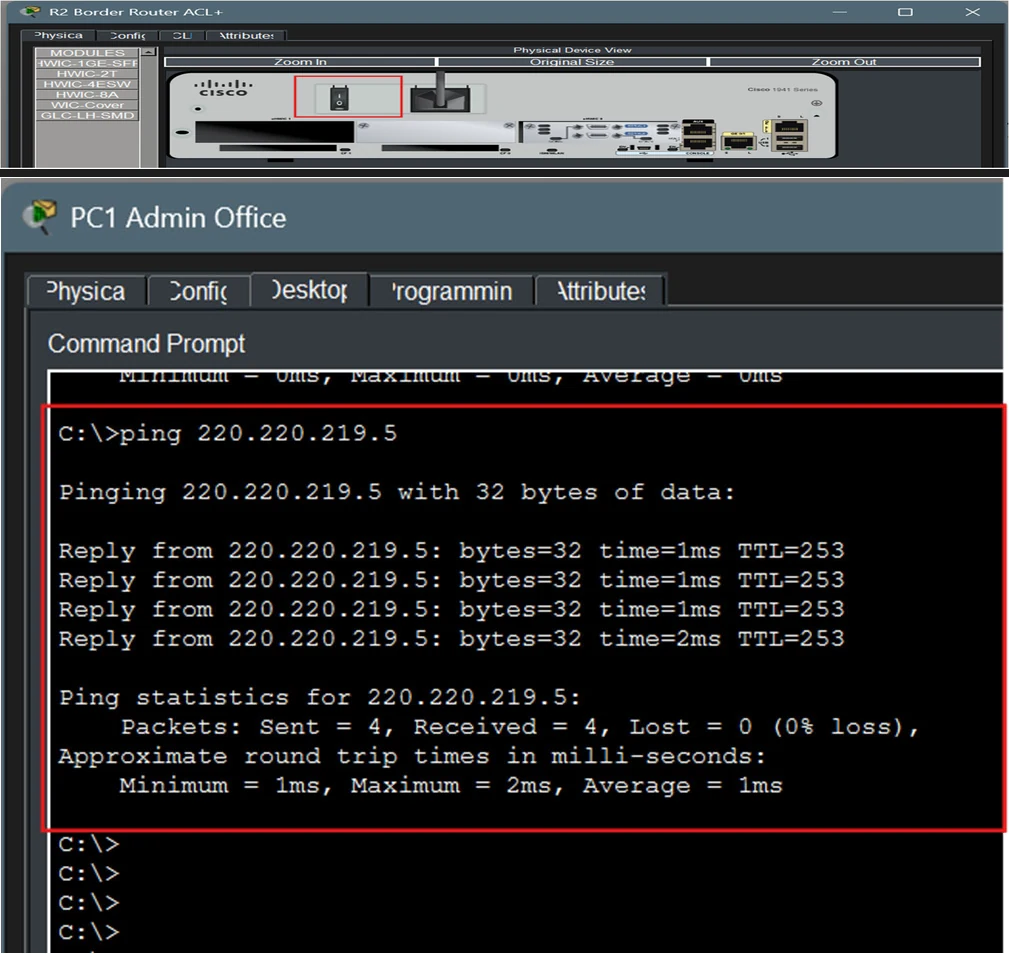Click the Pinging 220.220.219.5 with 32 bytes line
1009x954 pixels.
click(x=396, y=492)
